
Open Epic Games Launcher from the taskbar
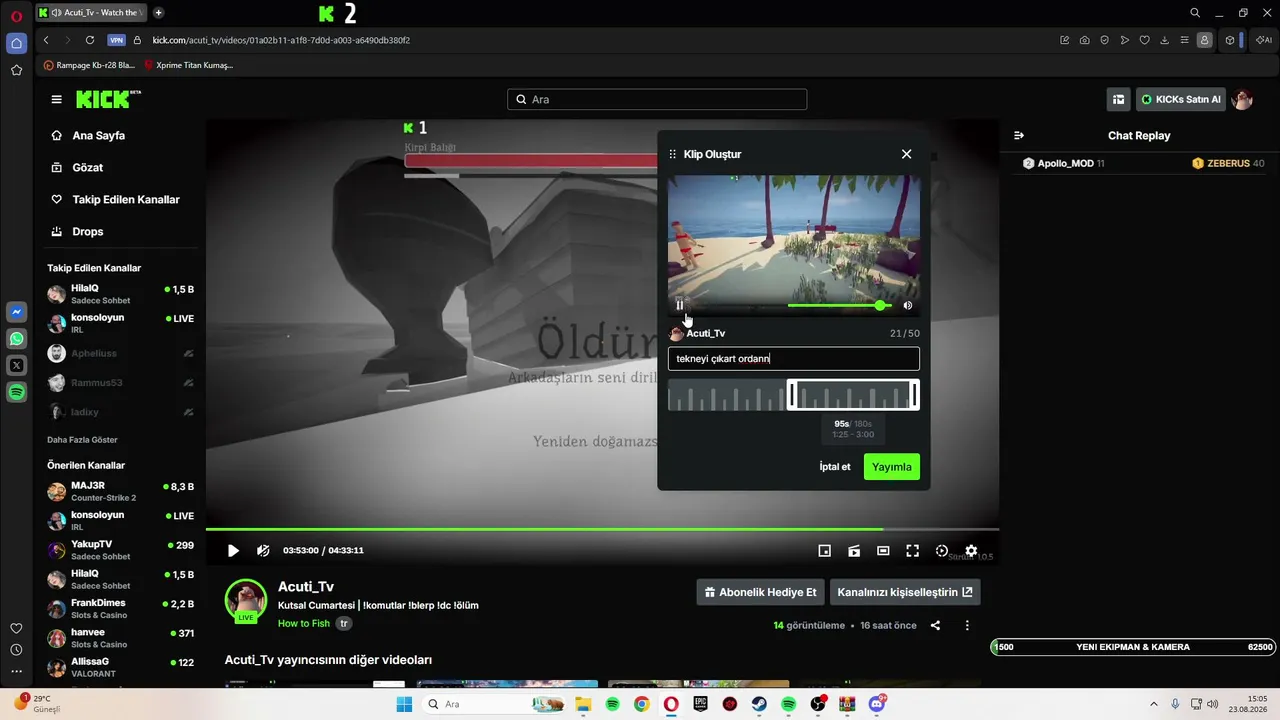[700, 704]
